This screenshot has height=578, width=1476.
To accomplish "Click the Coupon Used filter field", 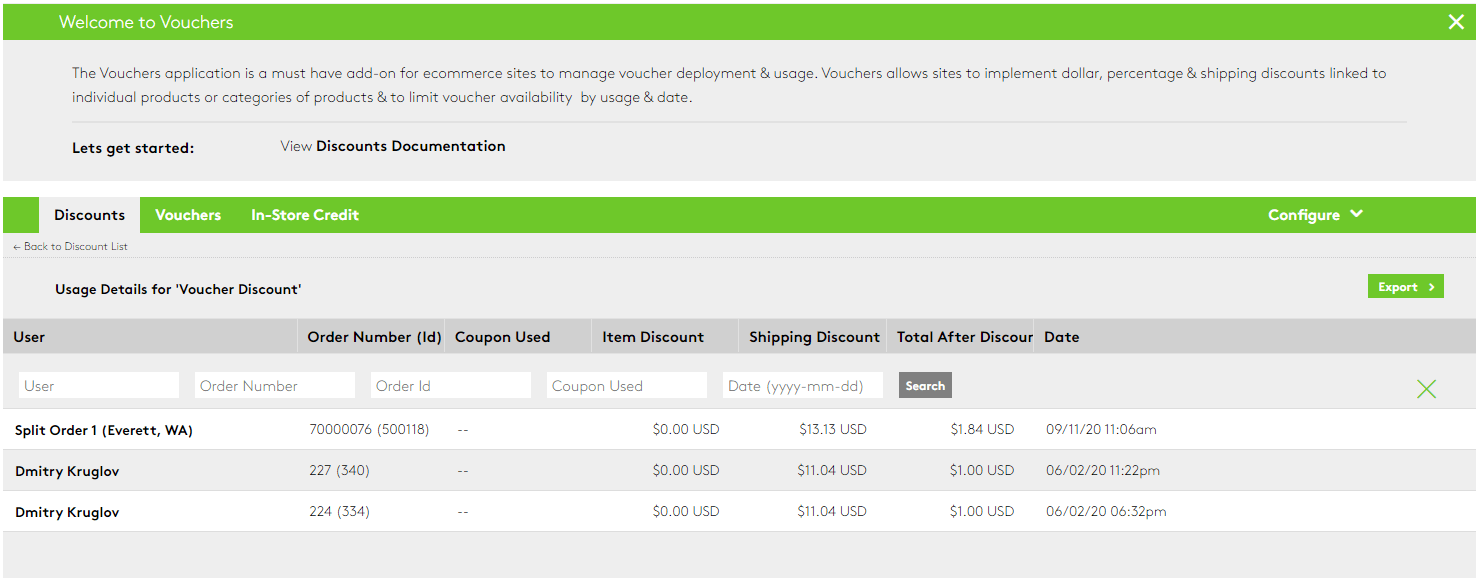I will pos(626,384).
